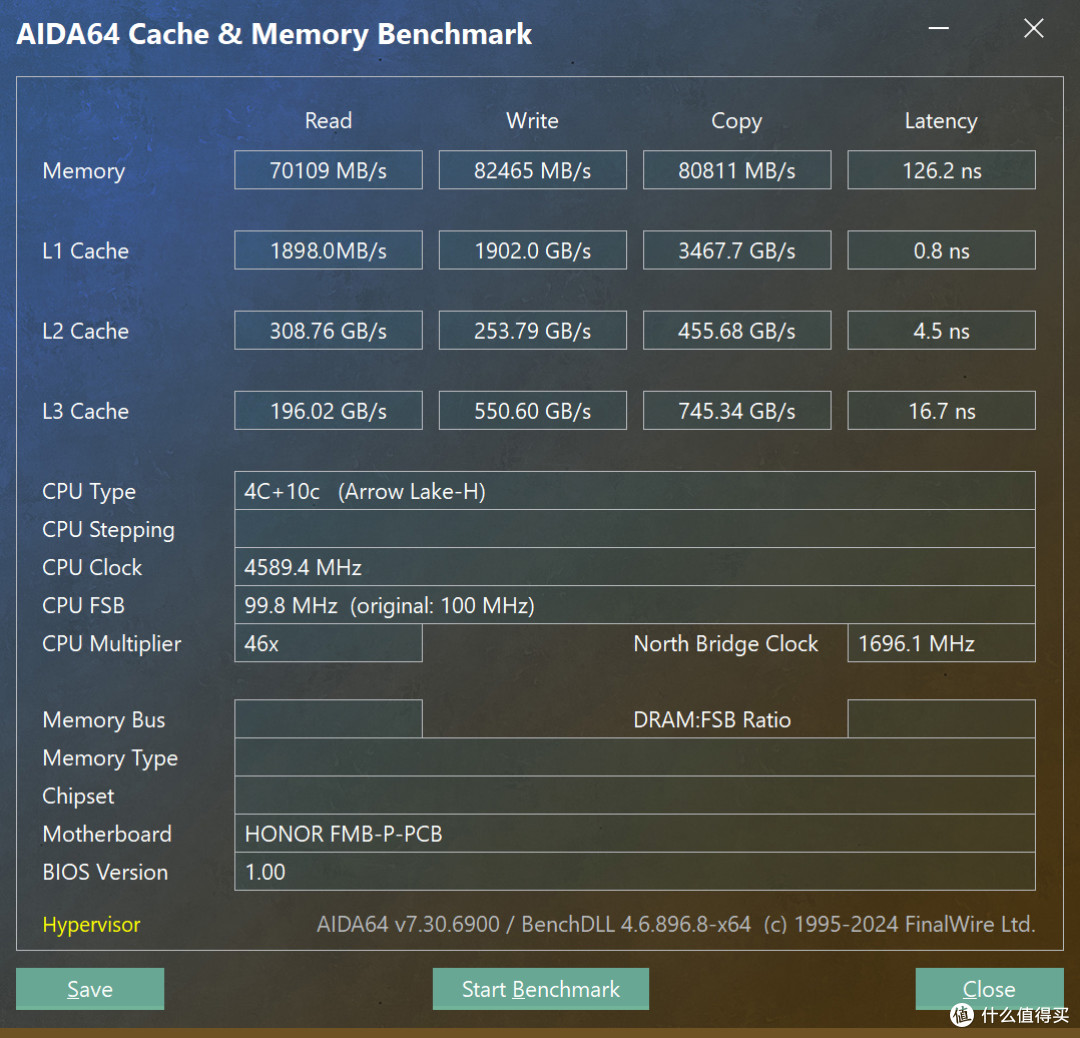Click the empty Chipset field
The image size is (1080, 1038).
pos(634,795)
